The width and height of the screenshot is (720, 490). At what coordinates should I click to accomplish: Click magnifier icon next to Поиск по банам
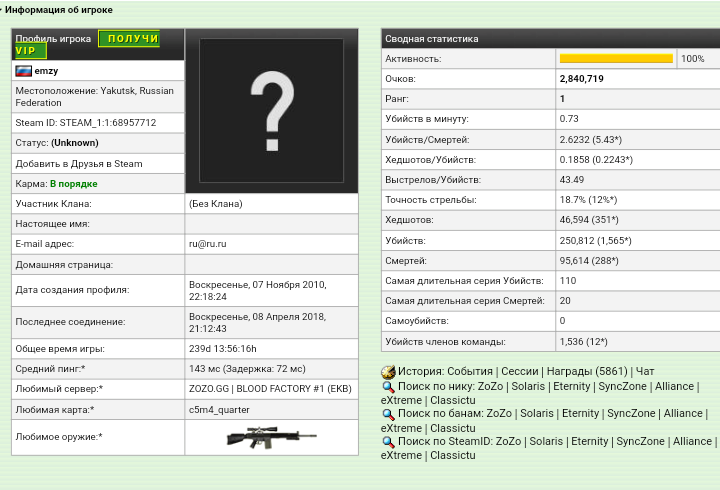point(388,414)
